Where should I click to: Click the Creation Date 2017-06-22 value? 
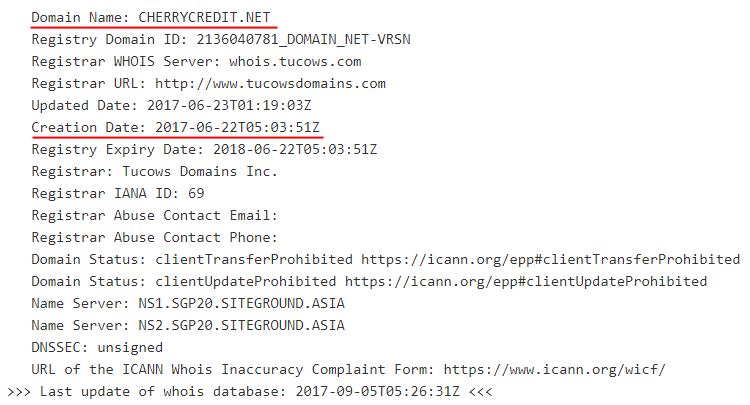pos(237,128)
